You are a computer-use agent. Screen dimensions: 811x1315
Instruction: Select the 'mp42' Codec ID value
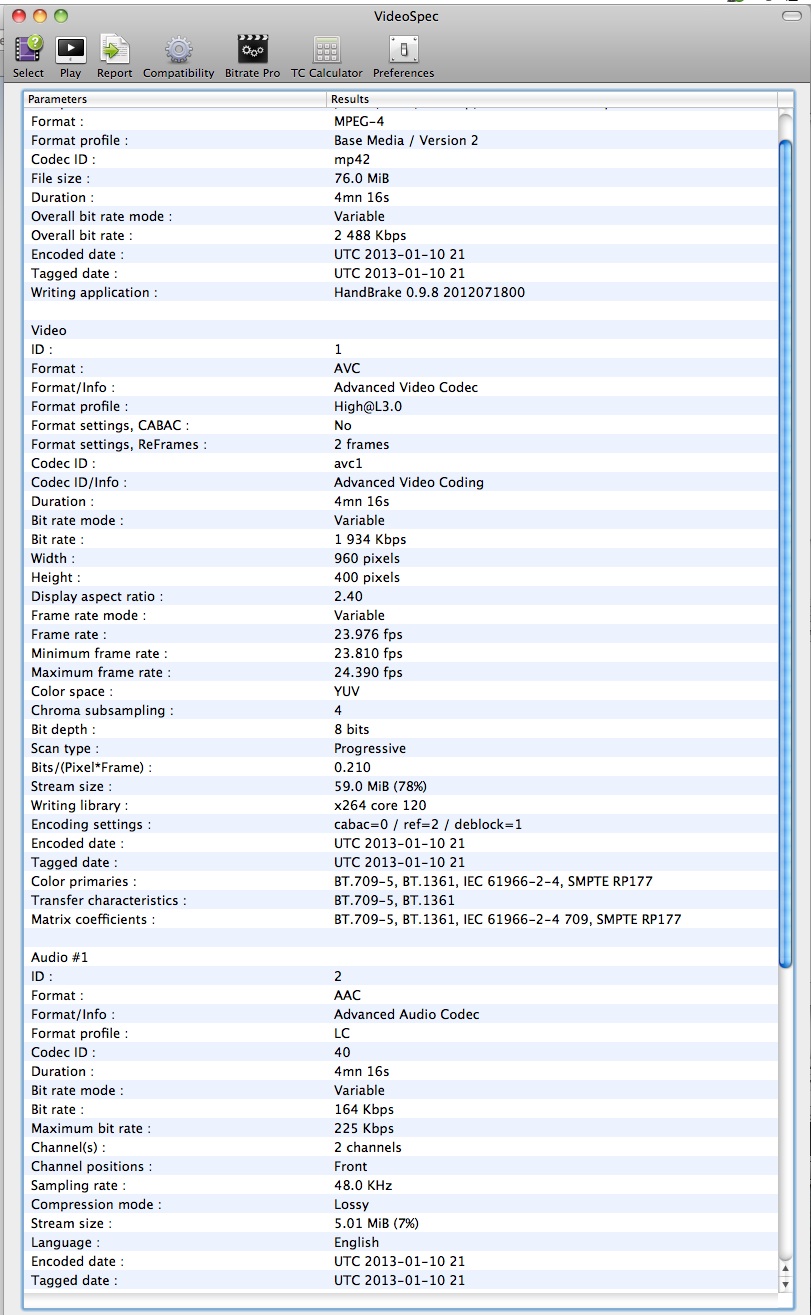354,159
